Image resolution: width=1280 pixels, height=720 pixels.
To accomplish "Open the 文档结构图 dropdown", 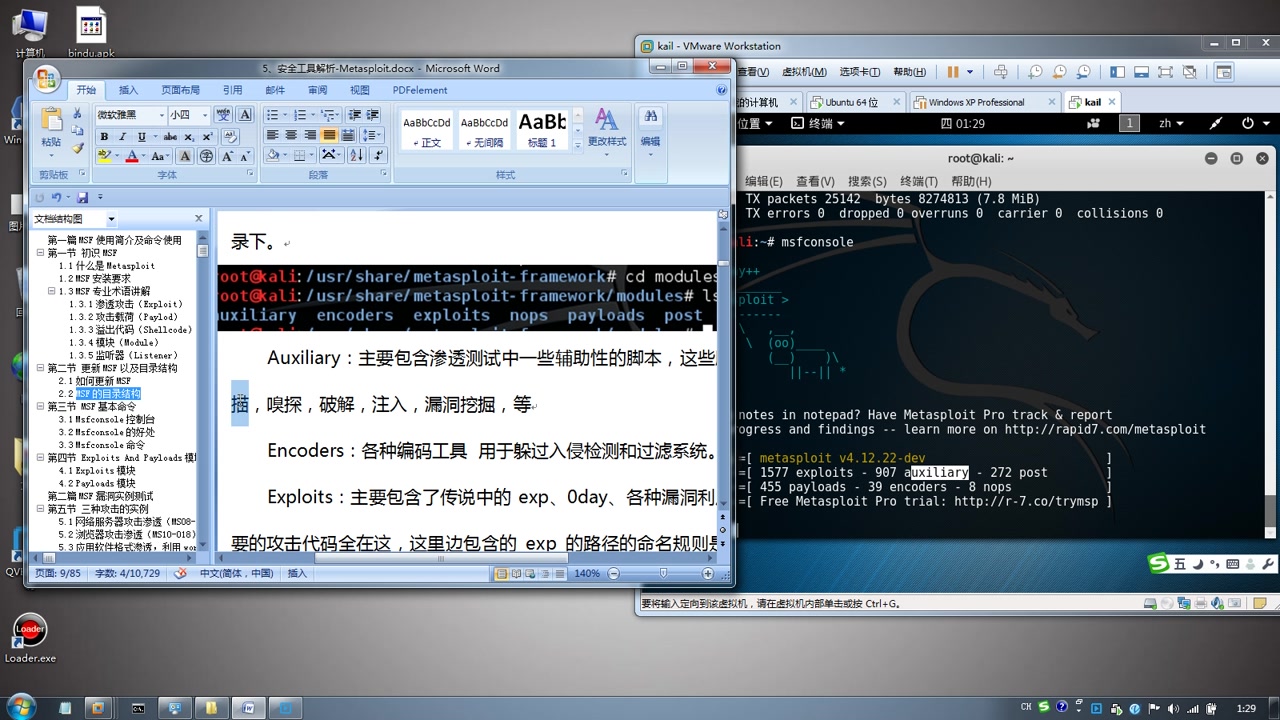I will [x=111, y=219].
